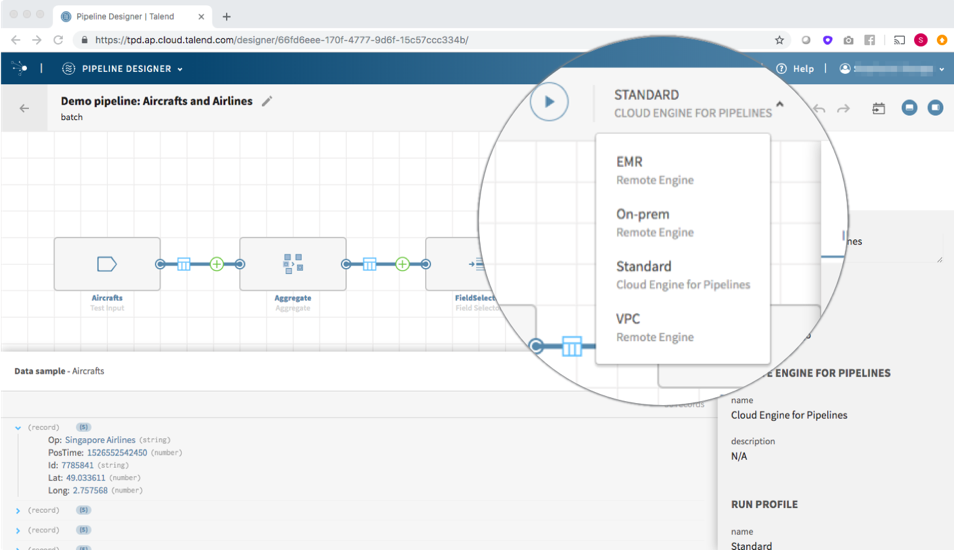The image size is (954, 550).
Task: Open browser profile avatar S
Action: point(921,40)
